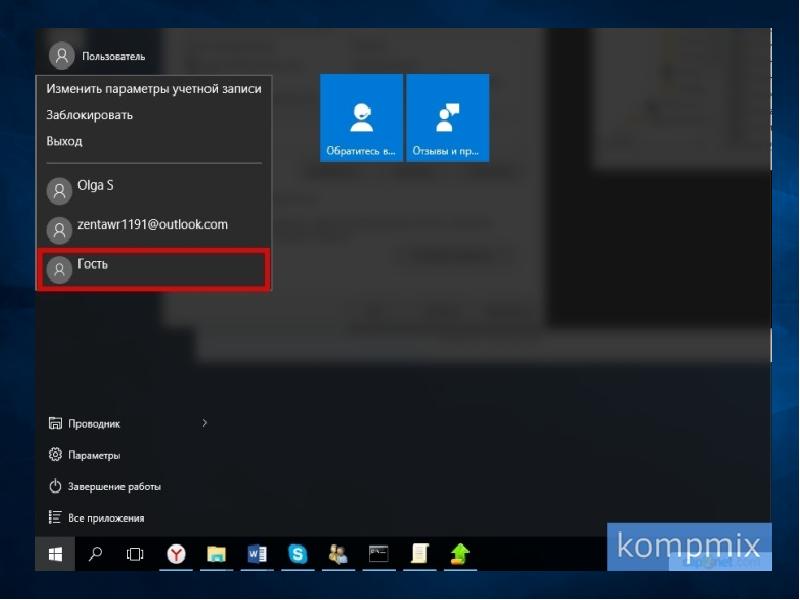Open taskbar search magnifier
Screen dimensions: 800x600
96,554
